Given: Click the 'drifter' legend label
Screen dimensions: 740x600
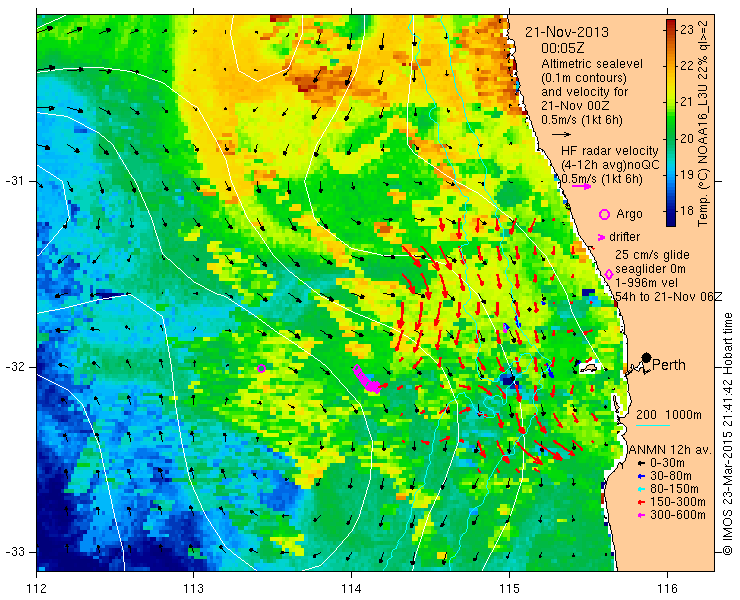Looking at the screenshot, I should (625, 237).
